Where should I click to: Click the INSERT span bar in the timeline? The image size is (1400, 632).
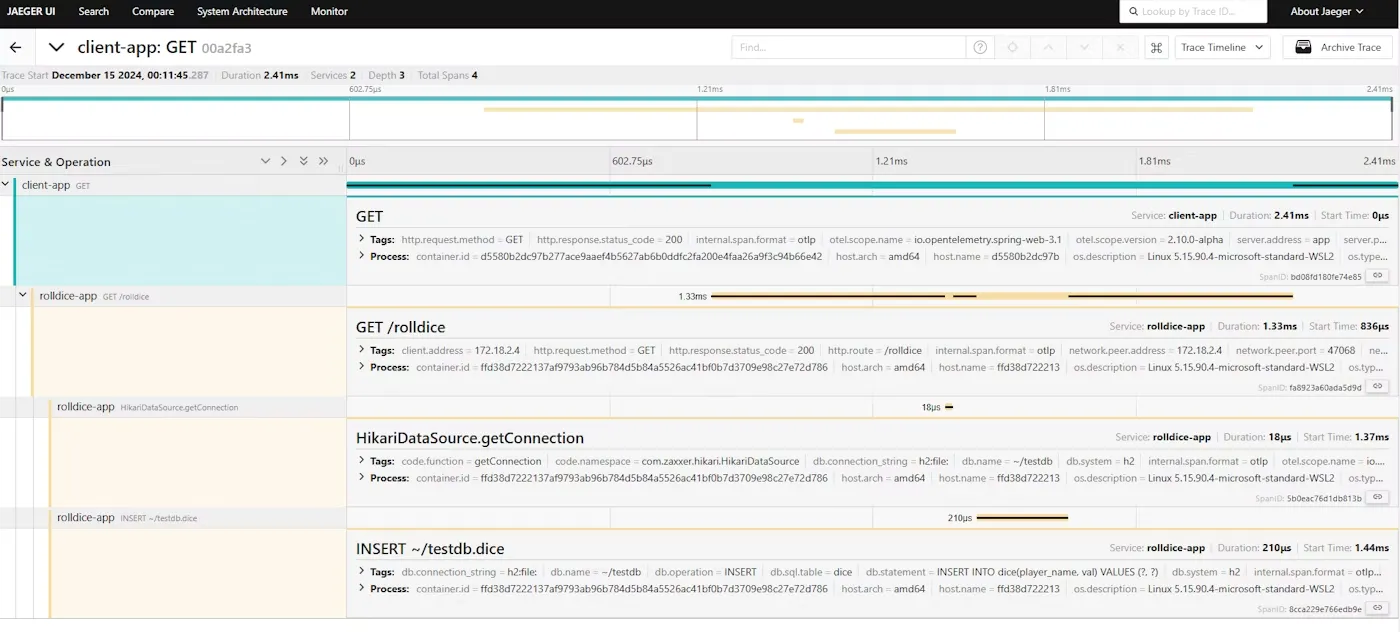point(1021,518)
